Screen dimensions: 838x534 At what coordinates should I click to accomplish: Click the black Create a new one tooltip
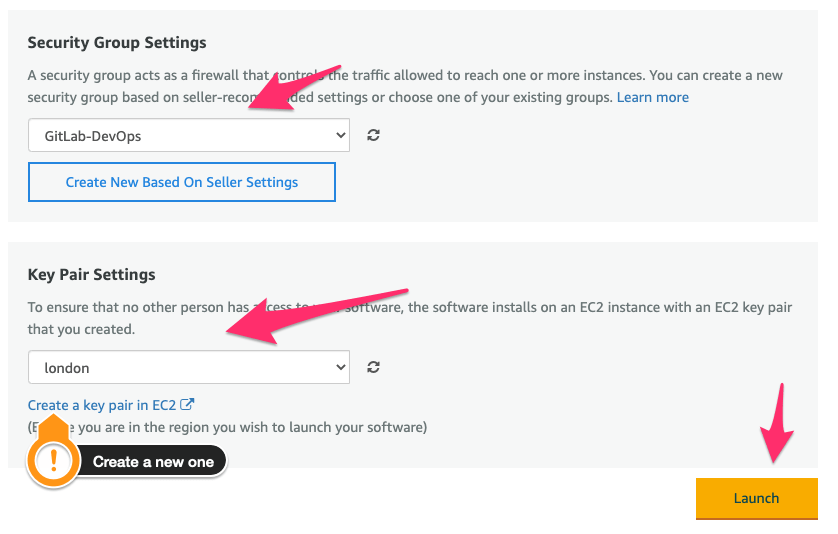click(153, 461)
